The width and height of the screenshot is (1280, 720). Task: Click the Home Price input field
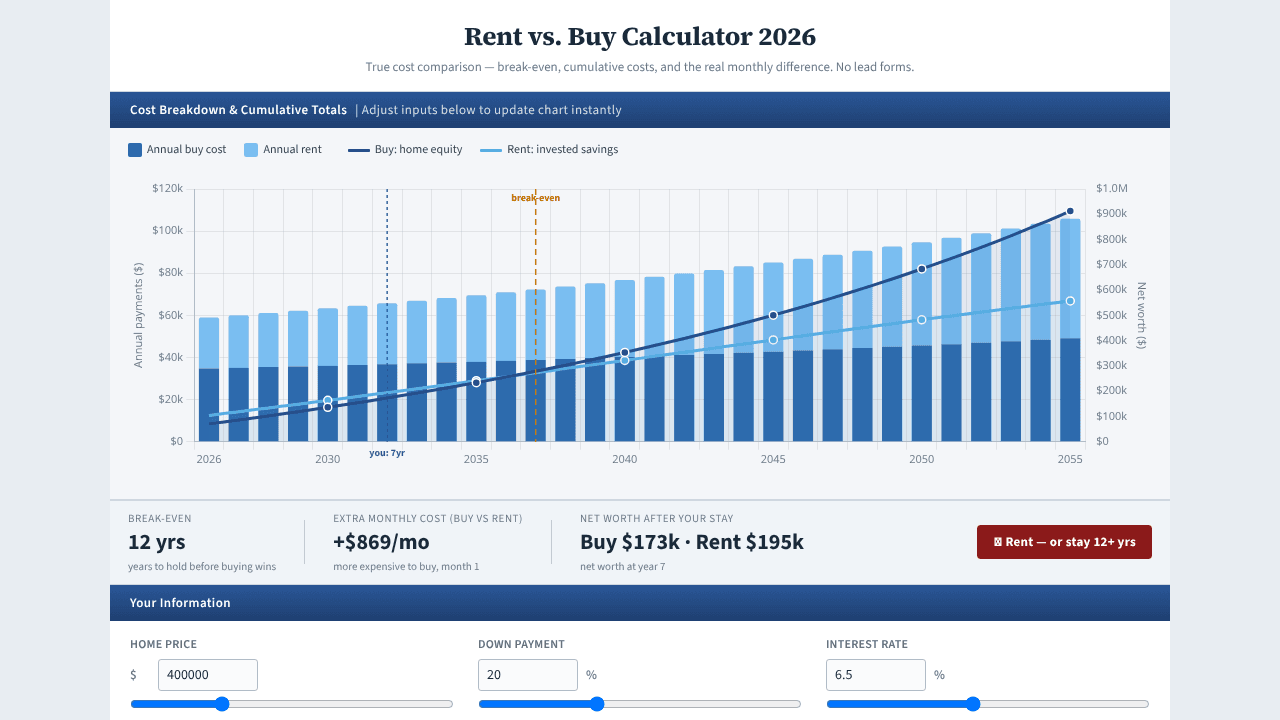click(208, 675)
